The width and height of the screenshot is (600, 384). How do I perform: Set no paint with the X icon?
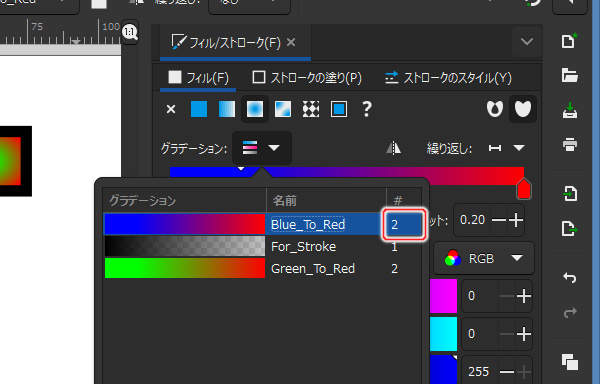coord(171,109)
